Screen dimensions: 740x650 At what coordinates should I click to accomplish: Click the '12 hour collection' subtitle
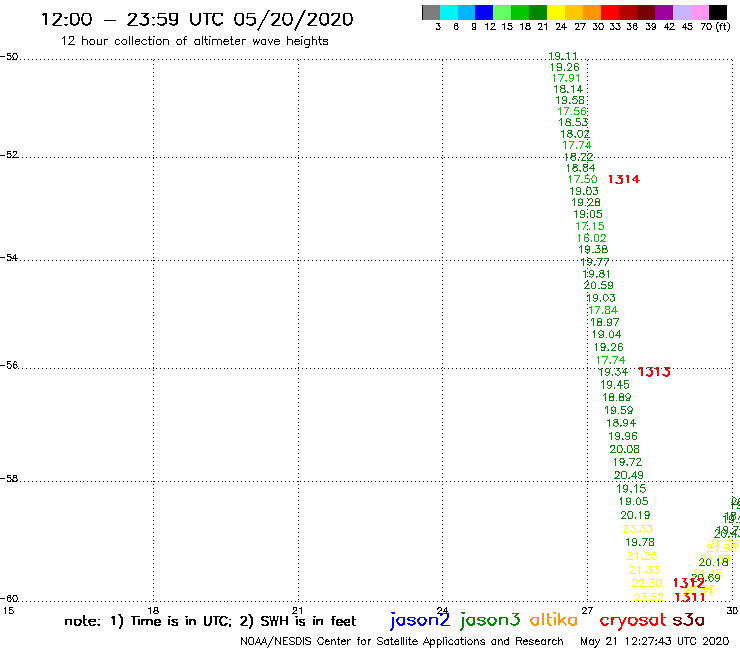tap(194, 41)
